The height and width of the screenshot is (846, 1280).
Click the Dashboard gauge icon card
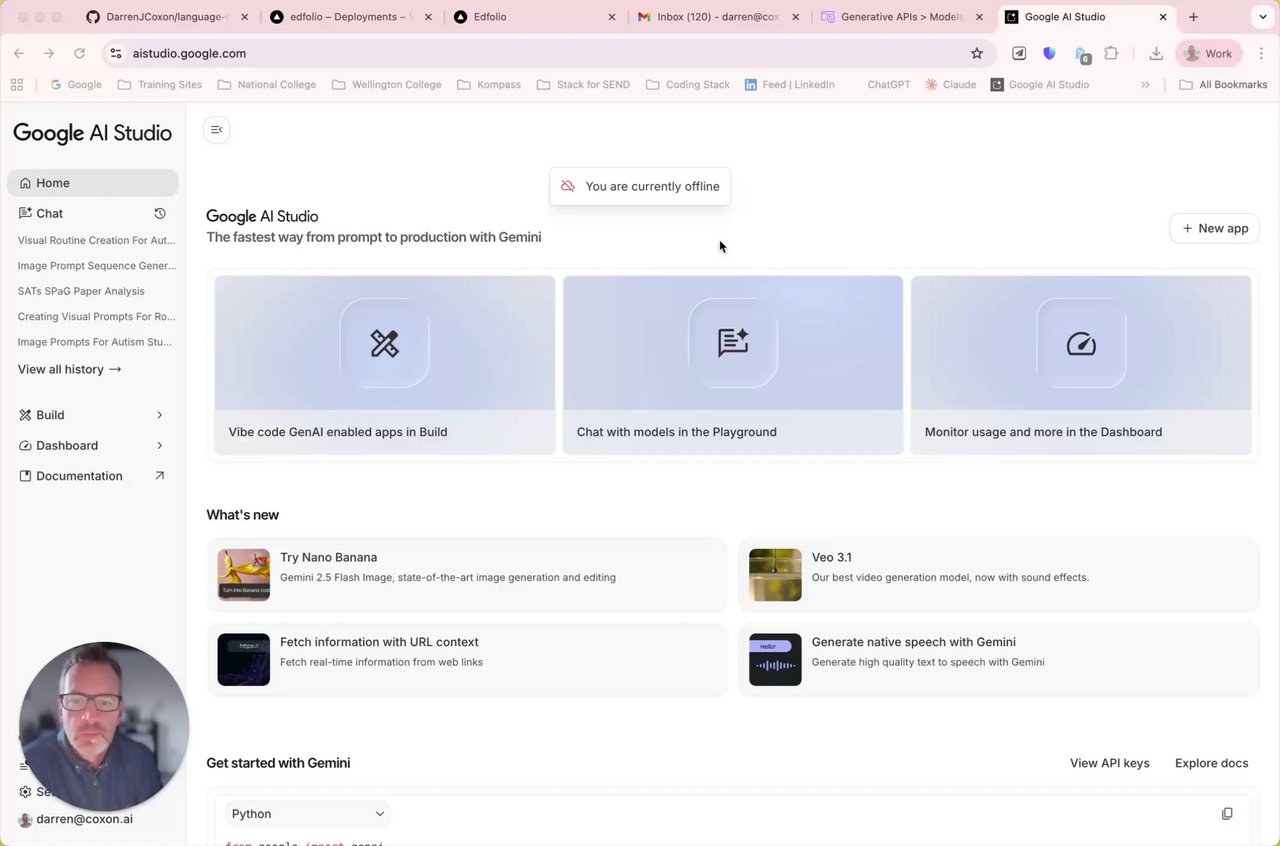[1081, 343]
